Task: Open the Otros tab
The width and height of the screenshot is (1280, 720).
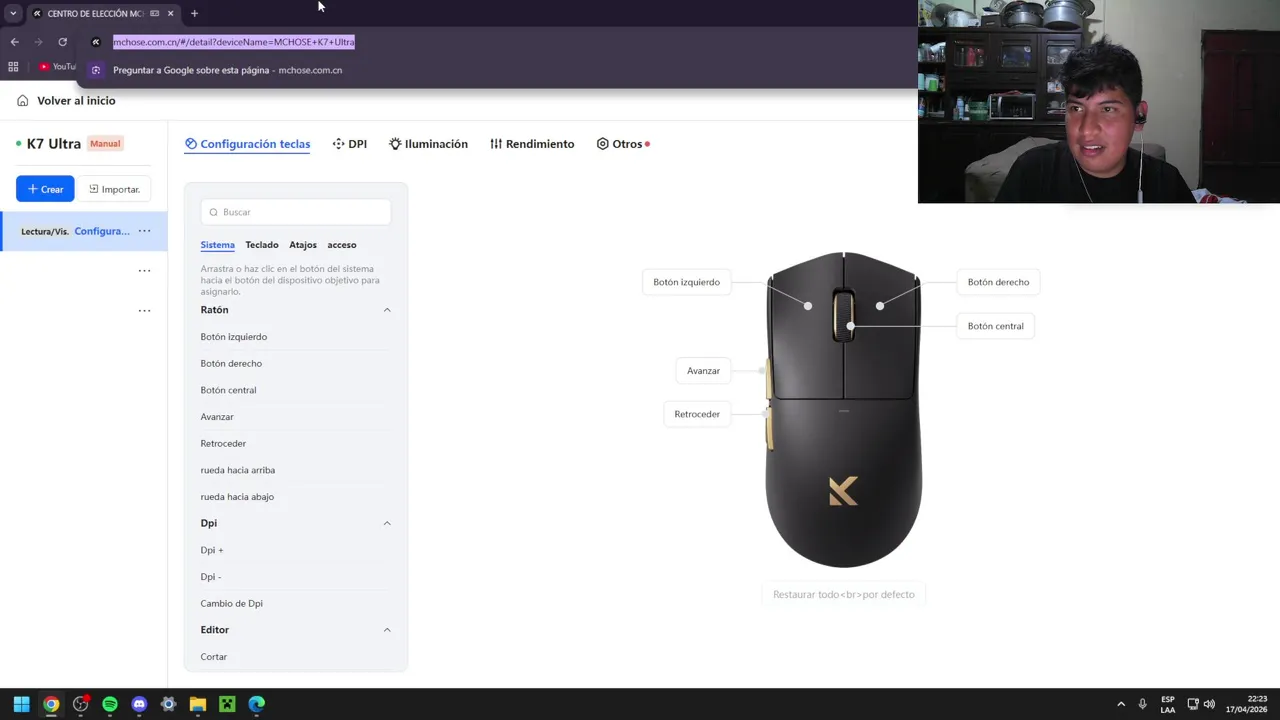Action: point(621,144)
